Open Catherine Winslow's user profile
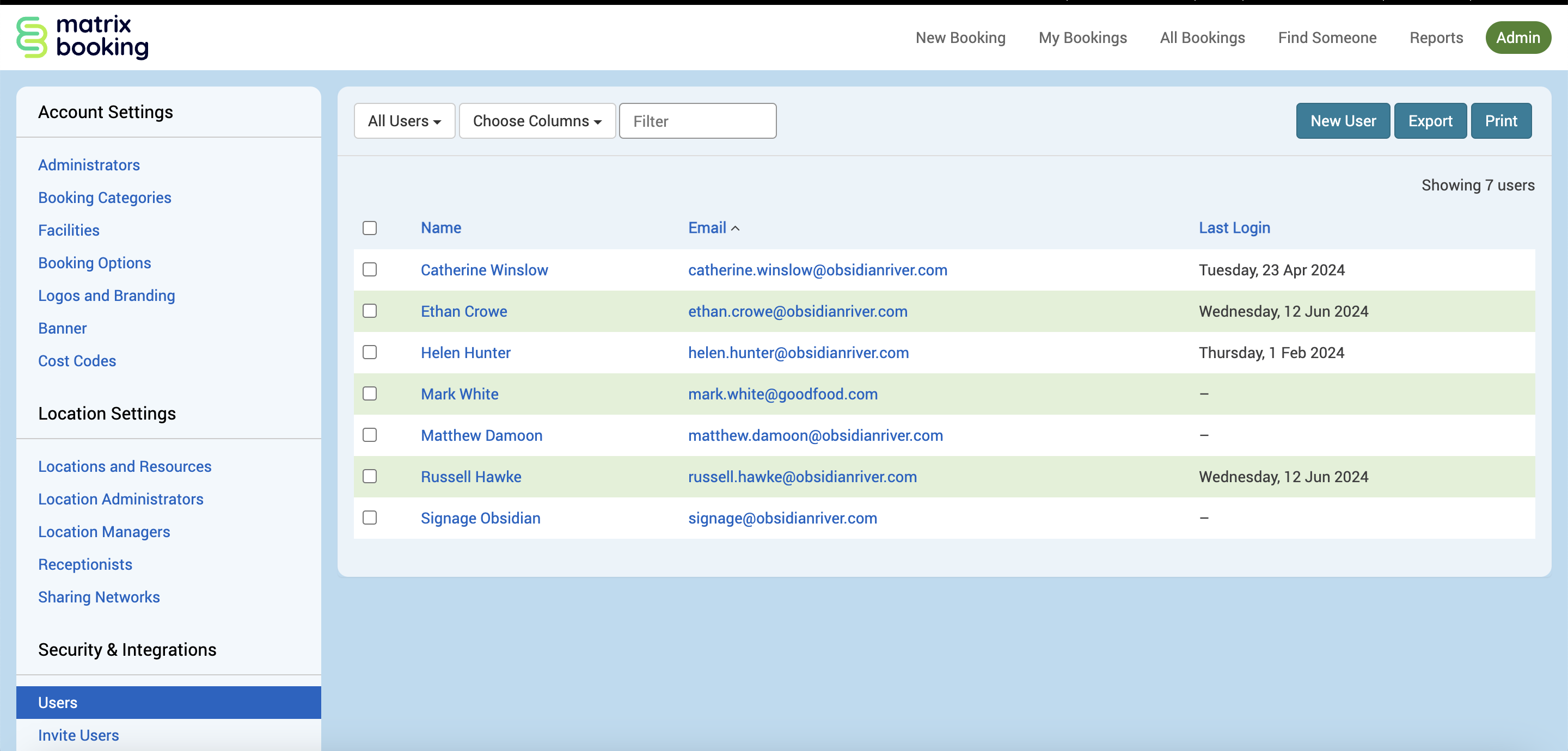 [484, 269]
